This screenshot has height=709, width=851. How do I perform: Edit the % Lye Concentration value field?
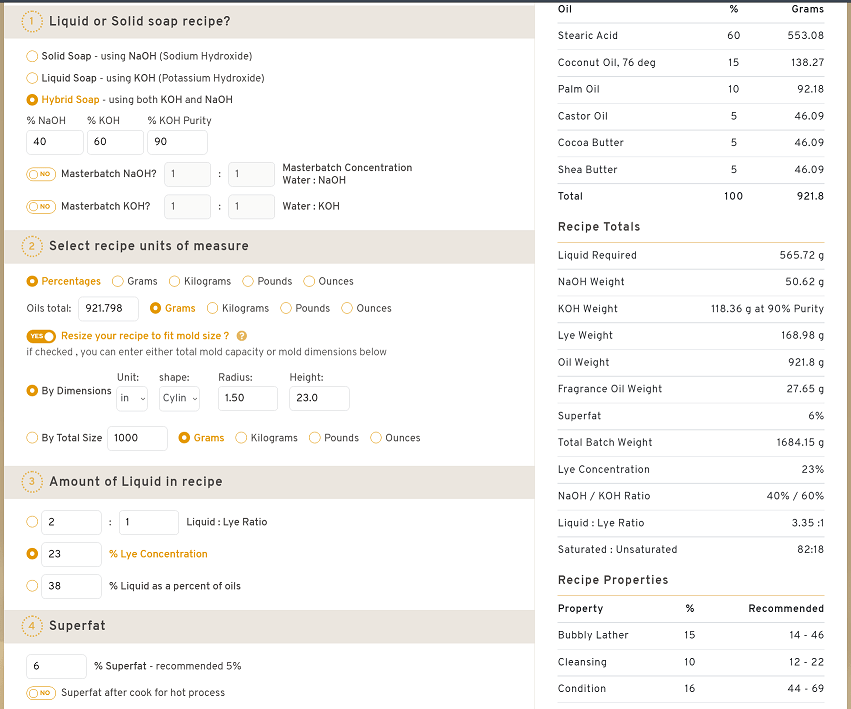tap(71, 554)
